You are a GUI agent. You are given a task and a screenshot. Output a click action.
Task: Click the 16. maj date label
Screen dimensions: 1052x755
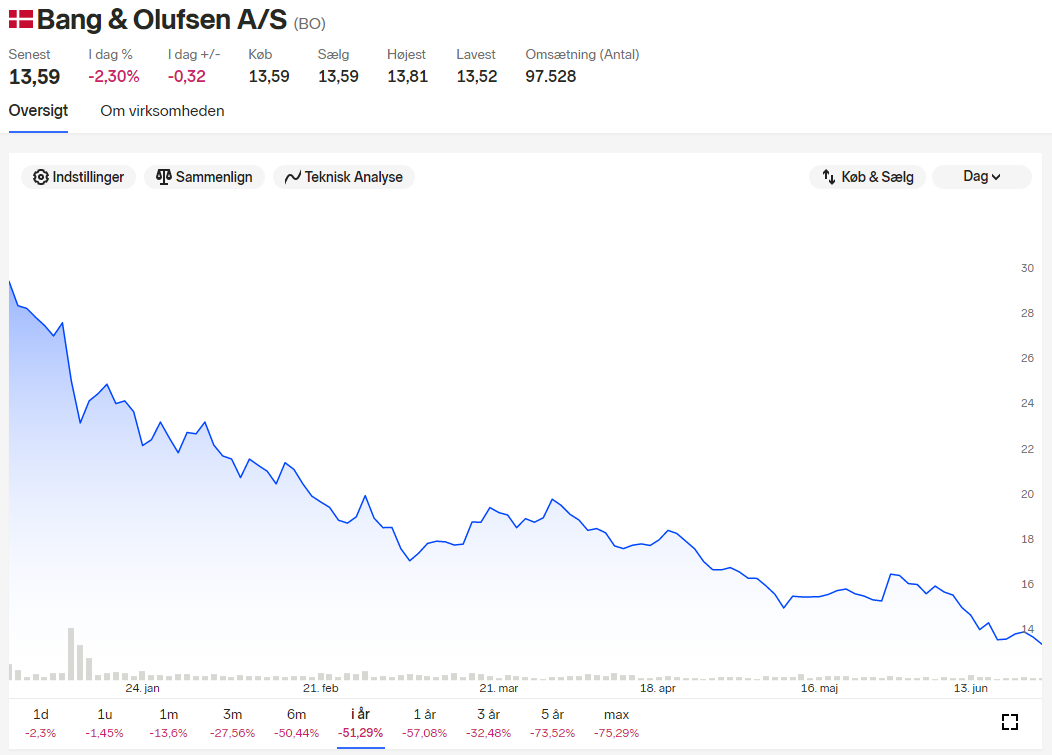point(819,688)
